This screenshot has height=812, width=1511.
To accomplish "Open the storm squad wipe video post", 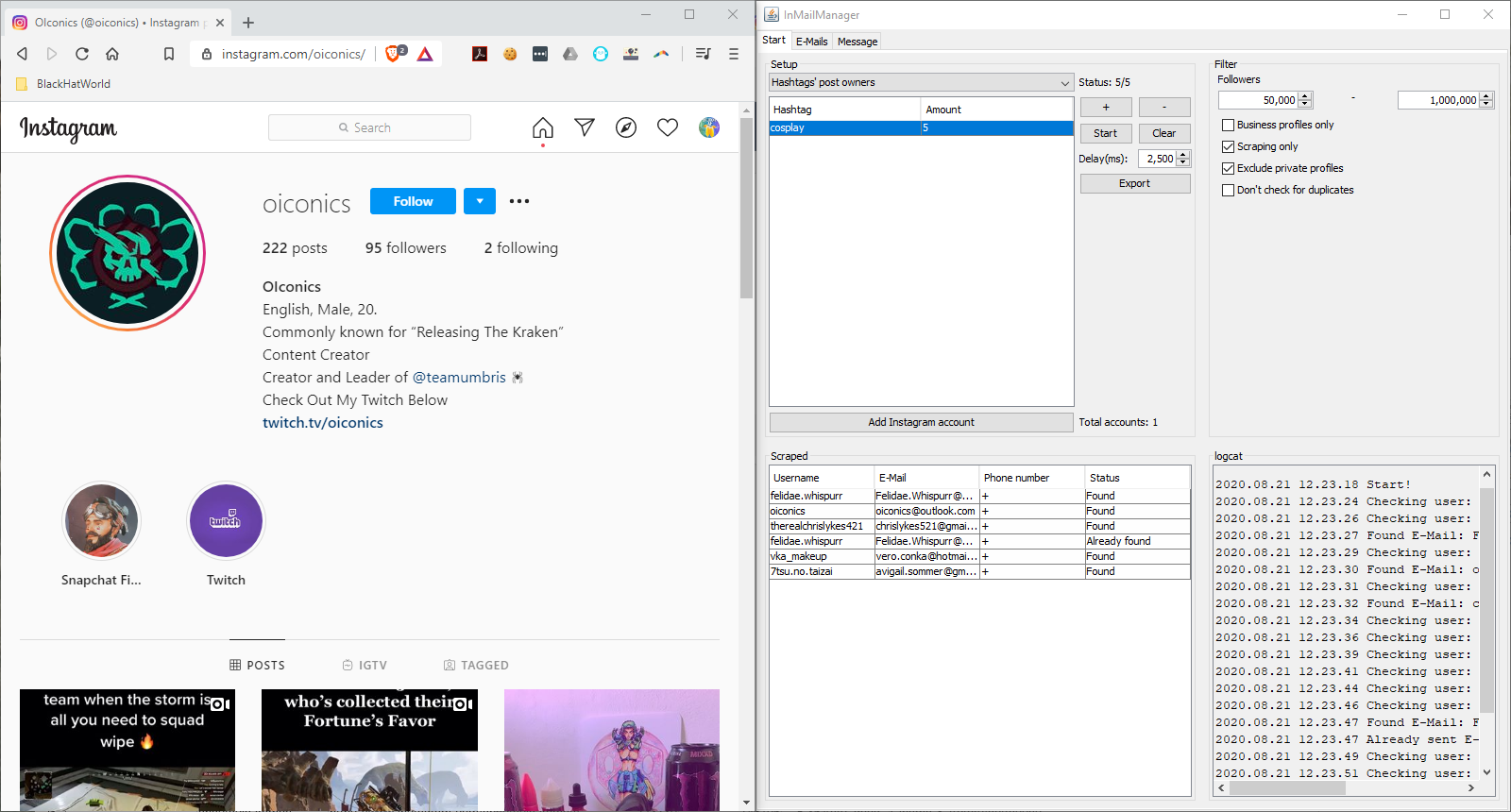I will (x=127, y=750).
